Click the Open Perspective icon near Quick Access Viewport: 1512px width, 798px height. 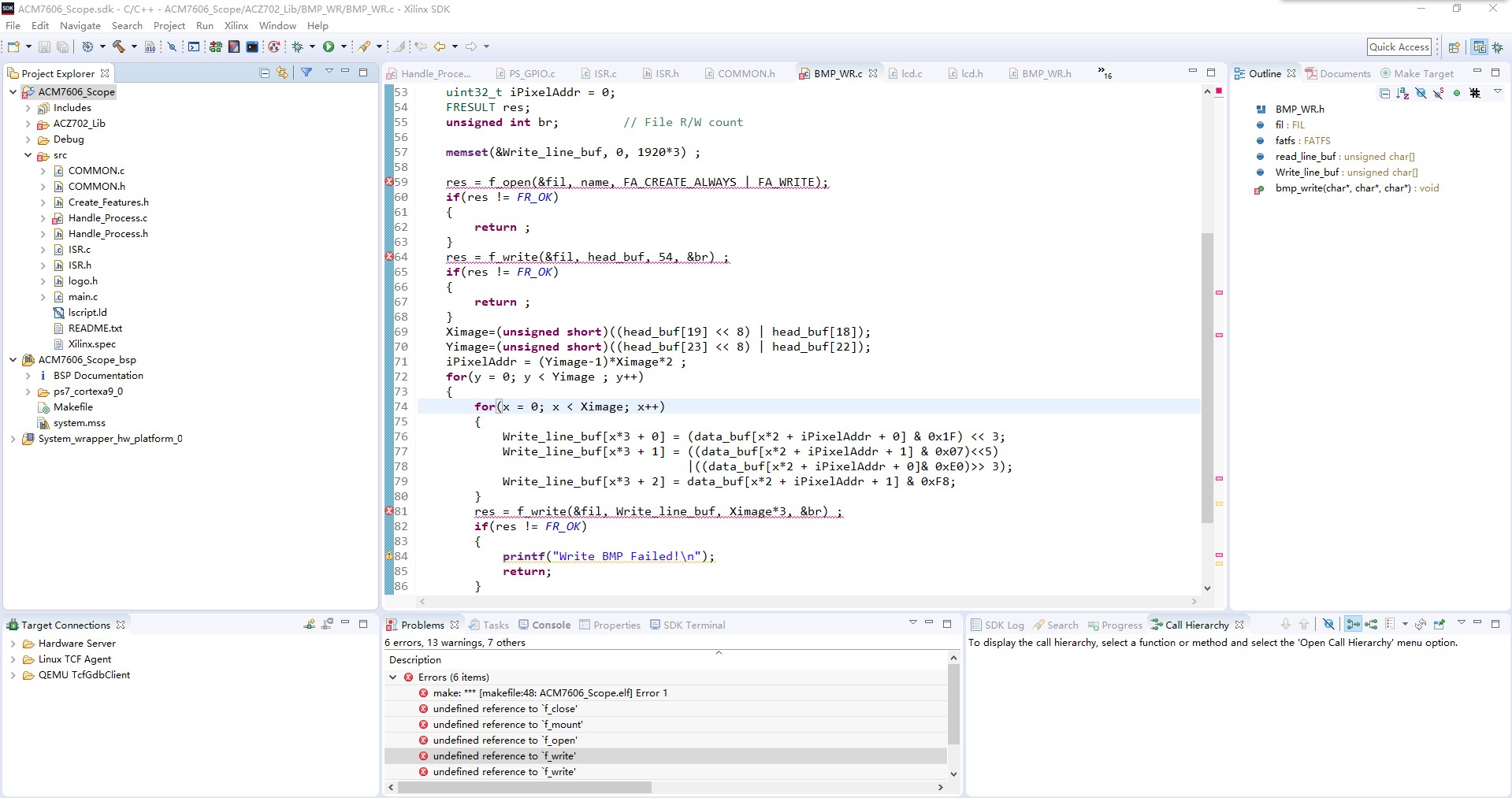click(1454, 47)
